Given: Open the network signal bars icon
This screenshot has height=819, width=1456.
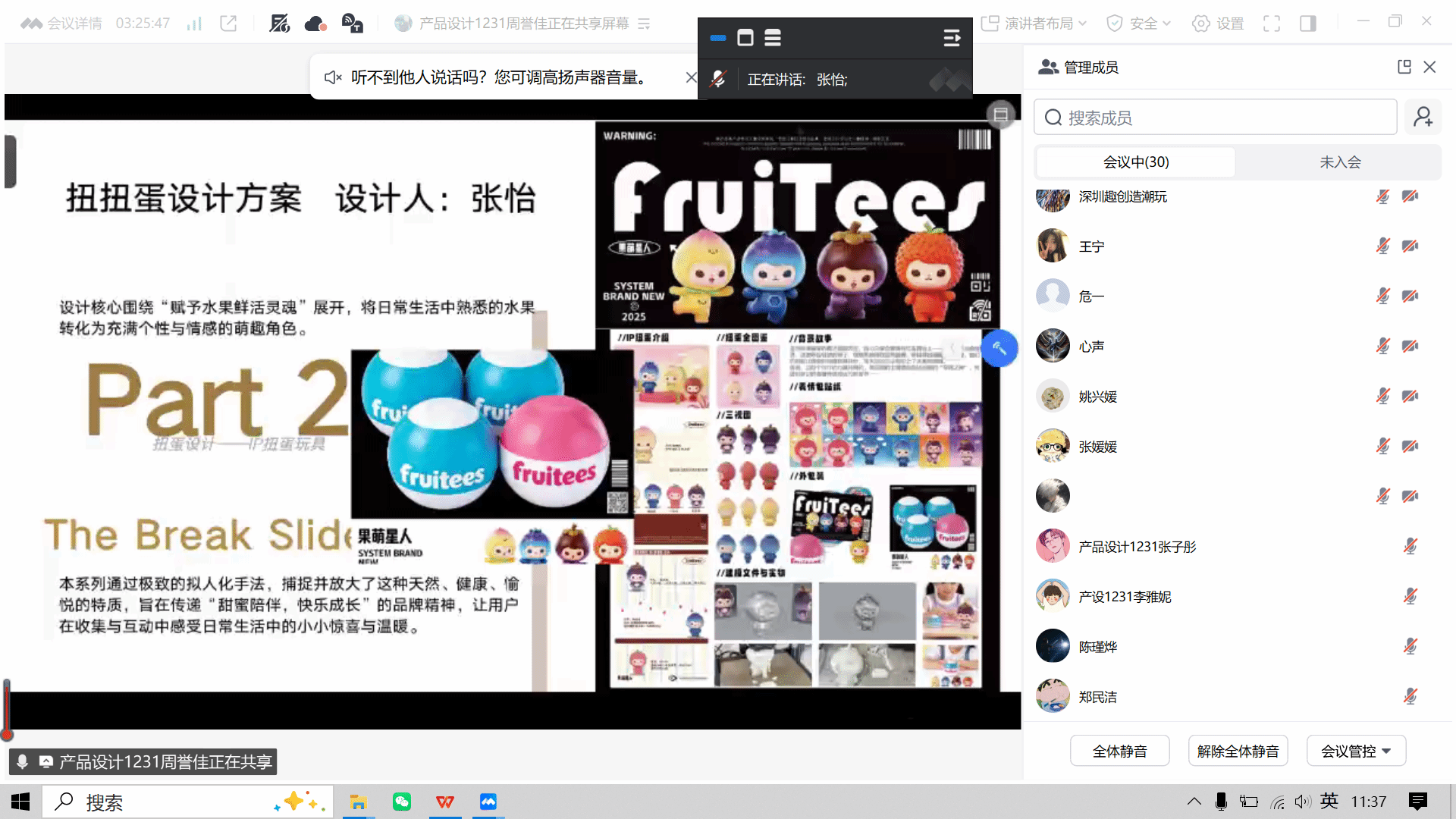Looking at the screenshot, I should [194, 24].
